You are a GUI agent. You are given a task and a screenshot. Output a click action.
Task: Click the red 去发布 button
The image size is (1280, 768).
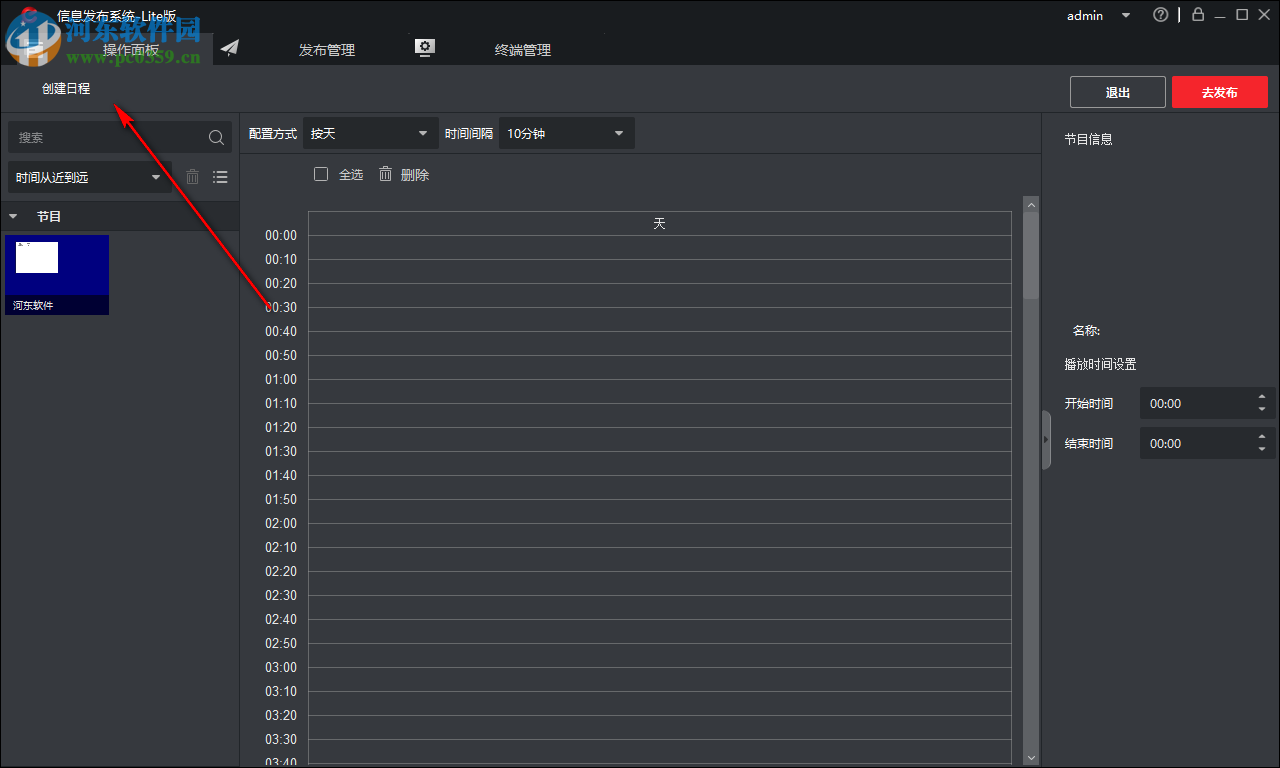pos(1220,91)
